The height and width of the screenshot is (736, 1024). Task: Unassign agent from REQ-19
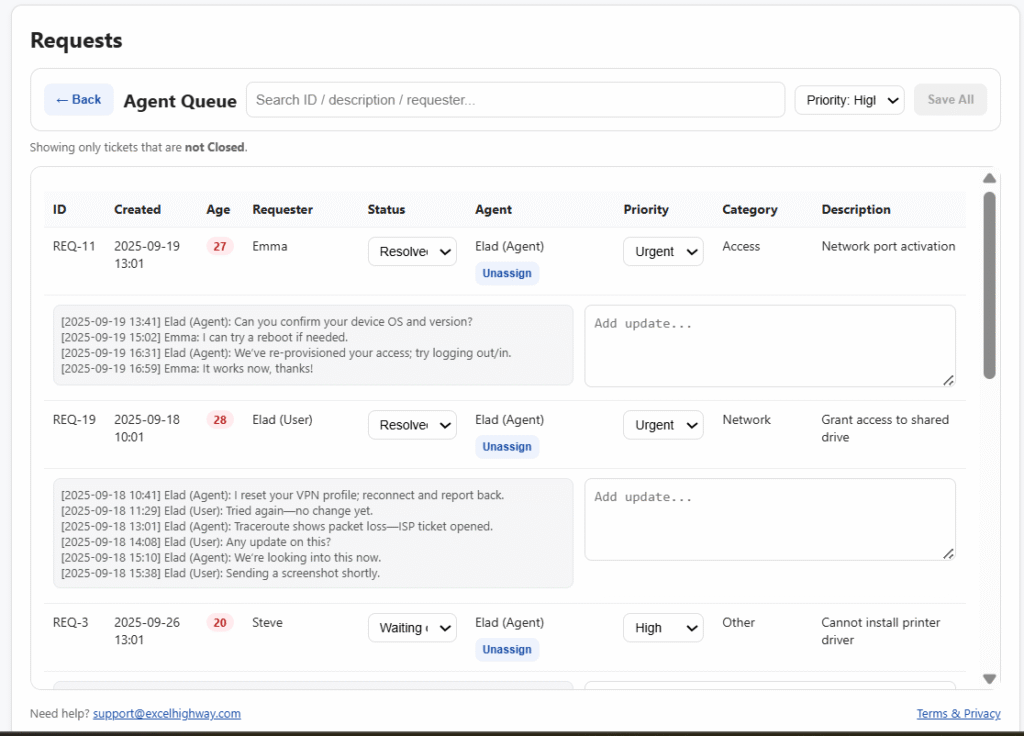(x=507, y=447)
